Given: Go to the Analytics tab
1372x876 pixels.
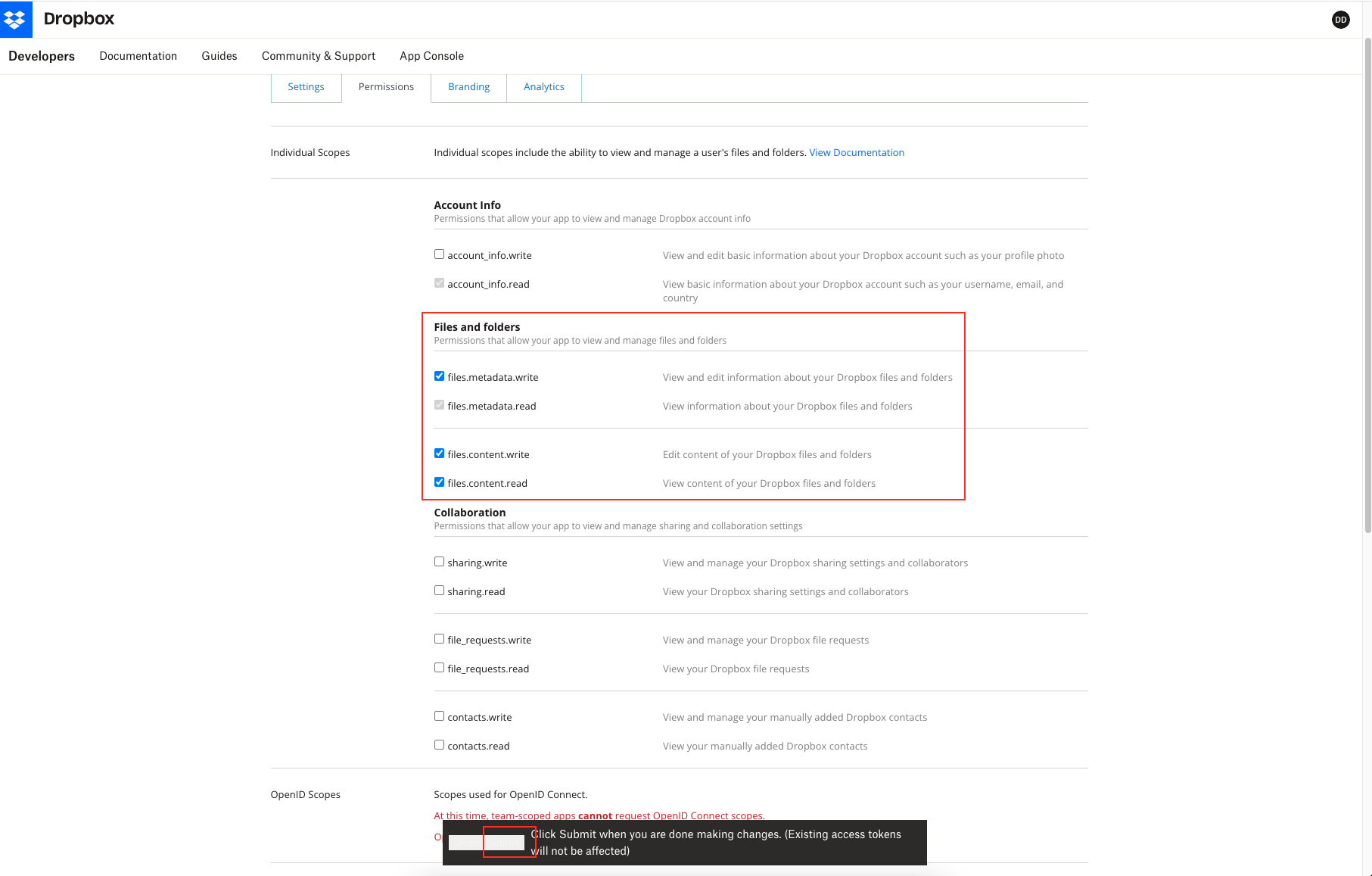Looking at the screenshot, I should (x=544, y=87).
